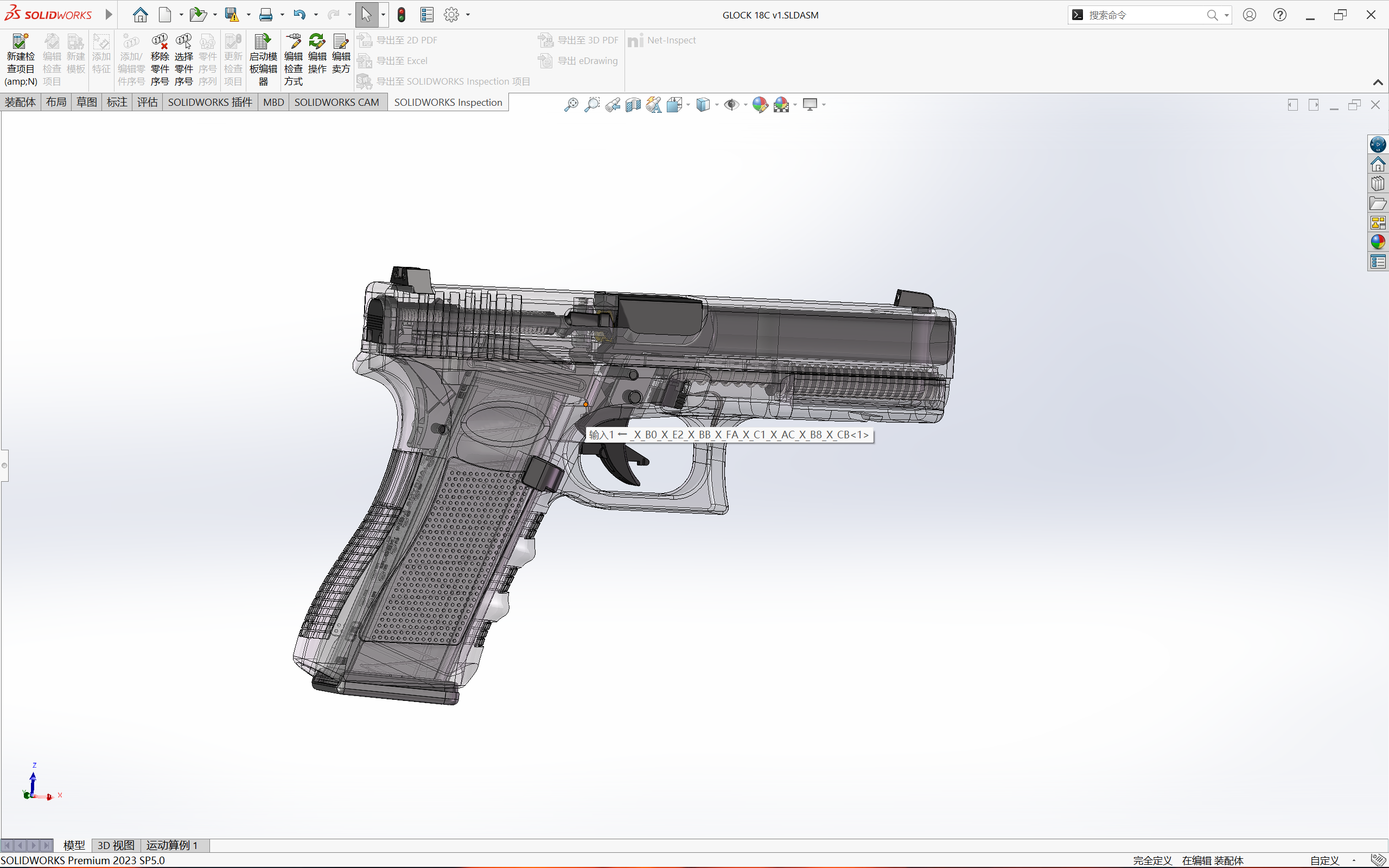Click the Save icon
This screenshot has height=868, width=1389.
coord(231,15)
